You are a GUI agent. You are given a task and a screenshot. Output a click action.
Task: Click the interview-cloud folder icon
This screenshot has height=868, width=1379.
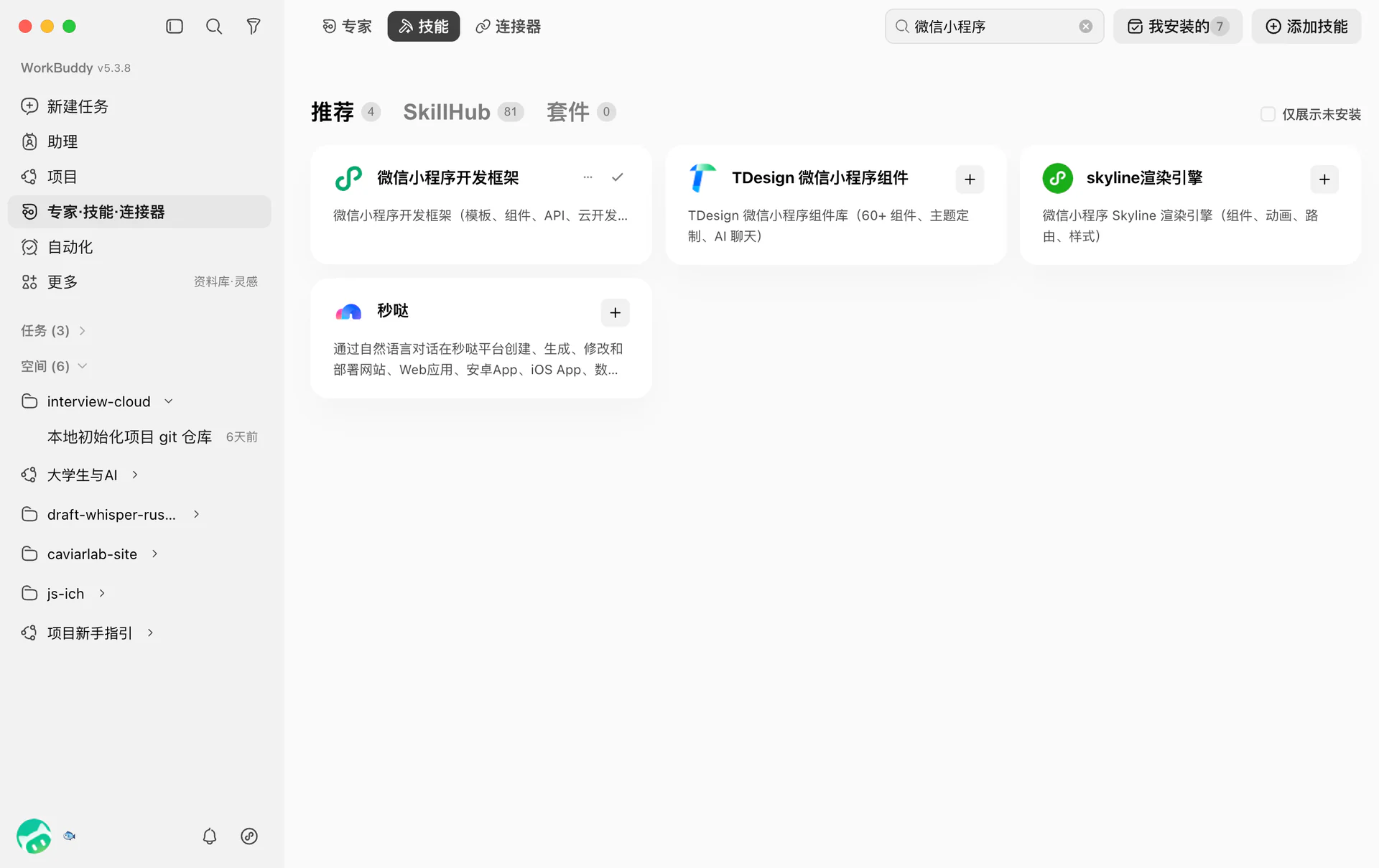[29, 401]
